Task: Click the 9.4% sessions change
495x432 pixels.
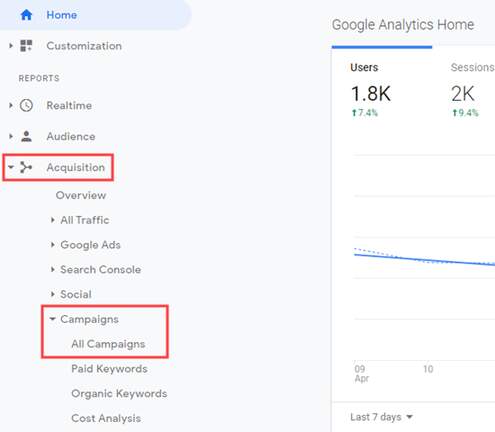Action: click(465, 113)
